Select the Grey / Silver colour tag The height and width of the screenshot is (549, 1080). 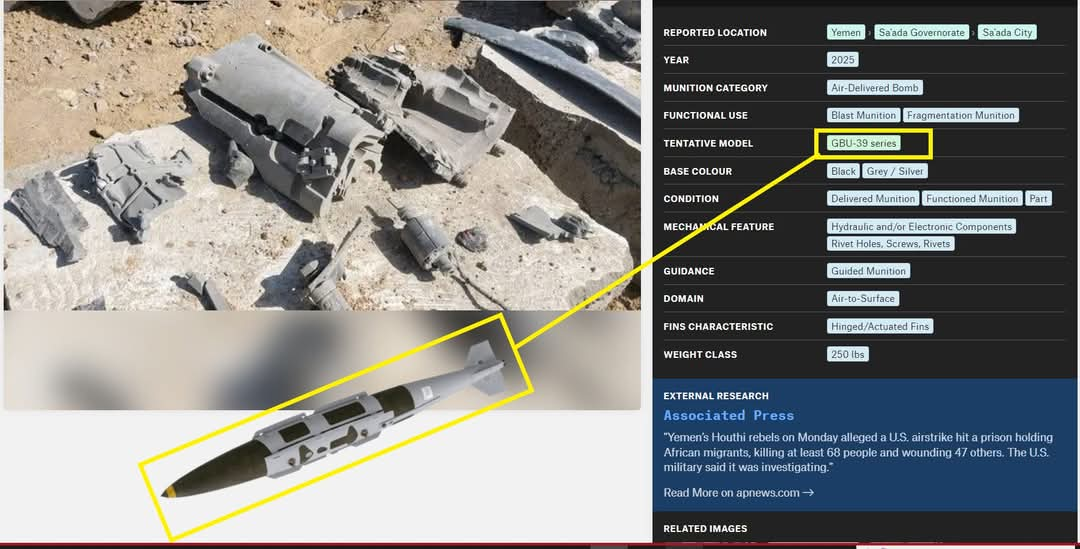pos(895,171)
